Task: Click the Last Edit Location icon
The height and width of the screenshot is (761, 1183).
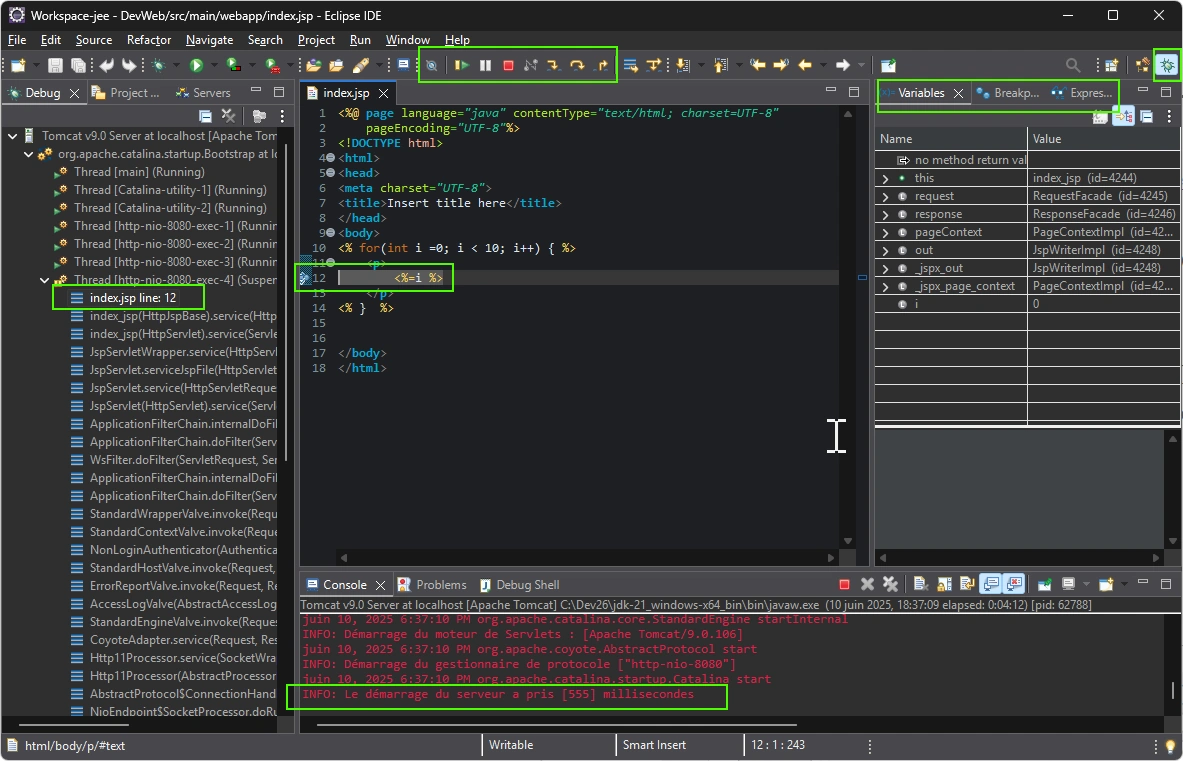Action: coord(757,66)
